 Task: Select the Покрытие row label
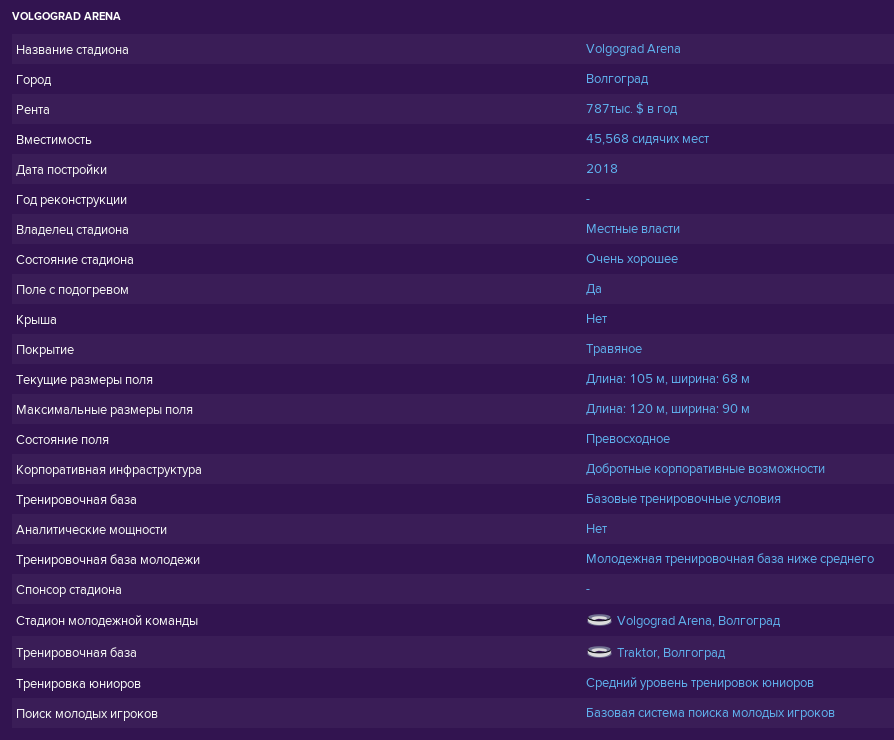(x=45, y=349)
